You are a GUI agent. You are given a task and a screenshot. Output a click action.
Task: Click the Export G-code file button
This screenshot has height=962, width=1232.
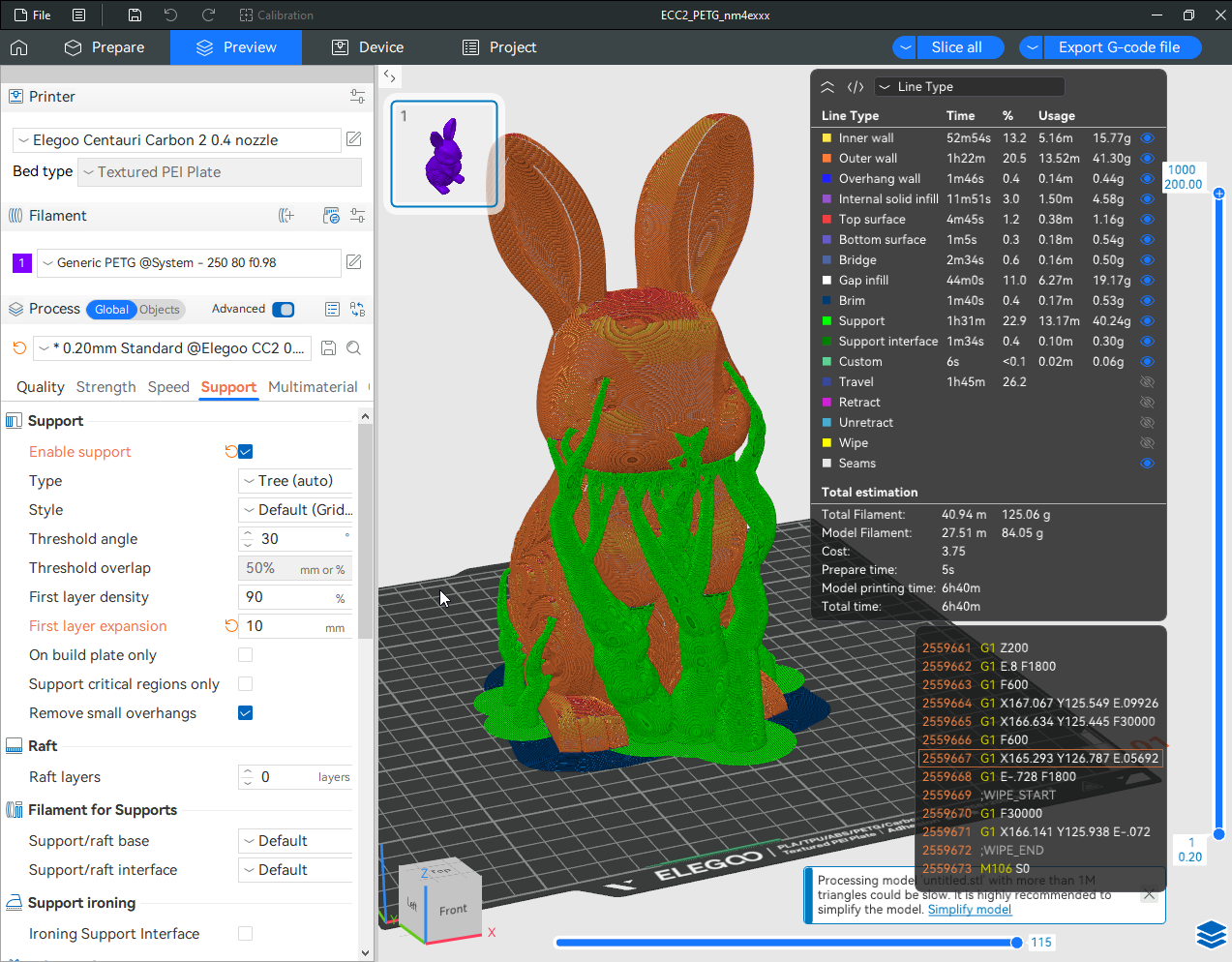[1119, 47]
